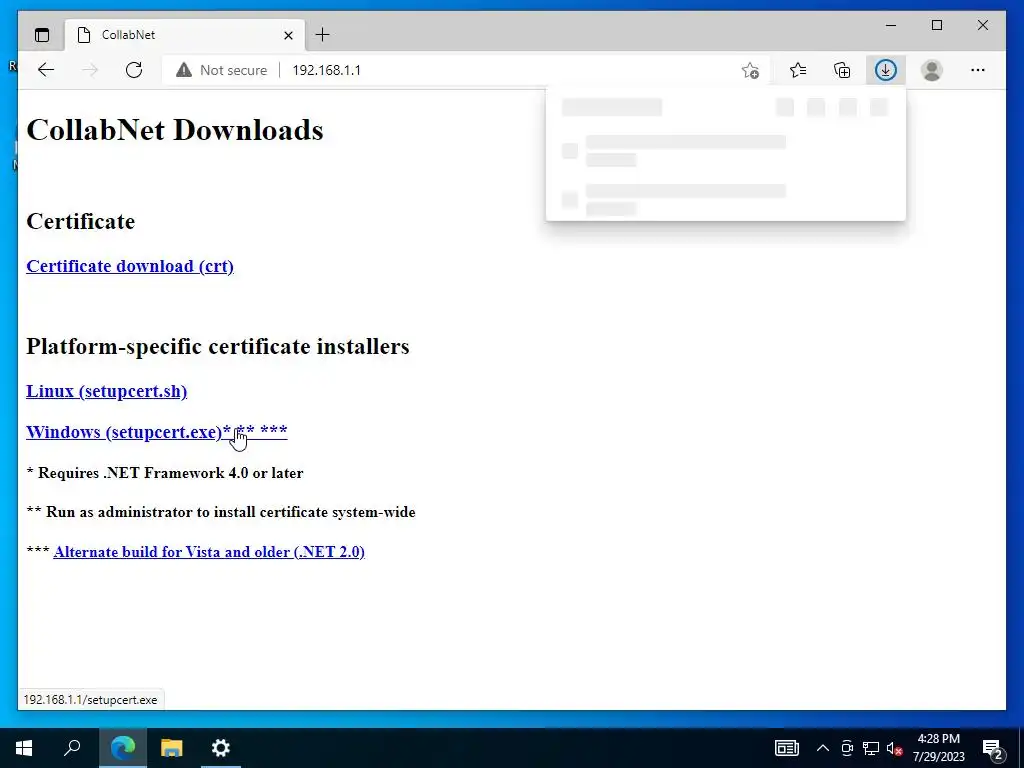Open the Favorites list
The width and height of the screenshot is (1024, 768).
pos(798,70)
